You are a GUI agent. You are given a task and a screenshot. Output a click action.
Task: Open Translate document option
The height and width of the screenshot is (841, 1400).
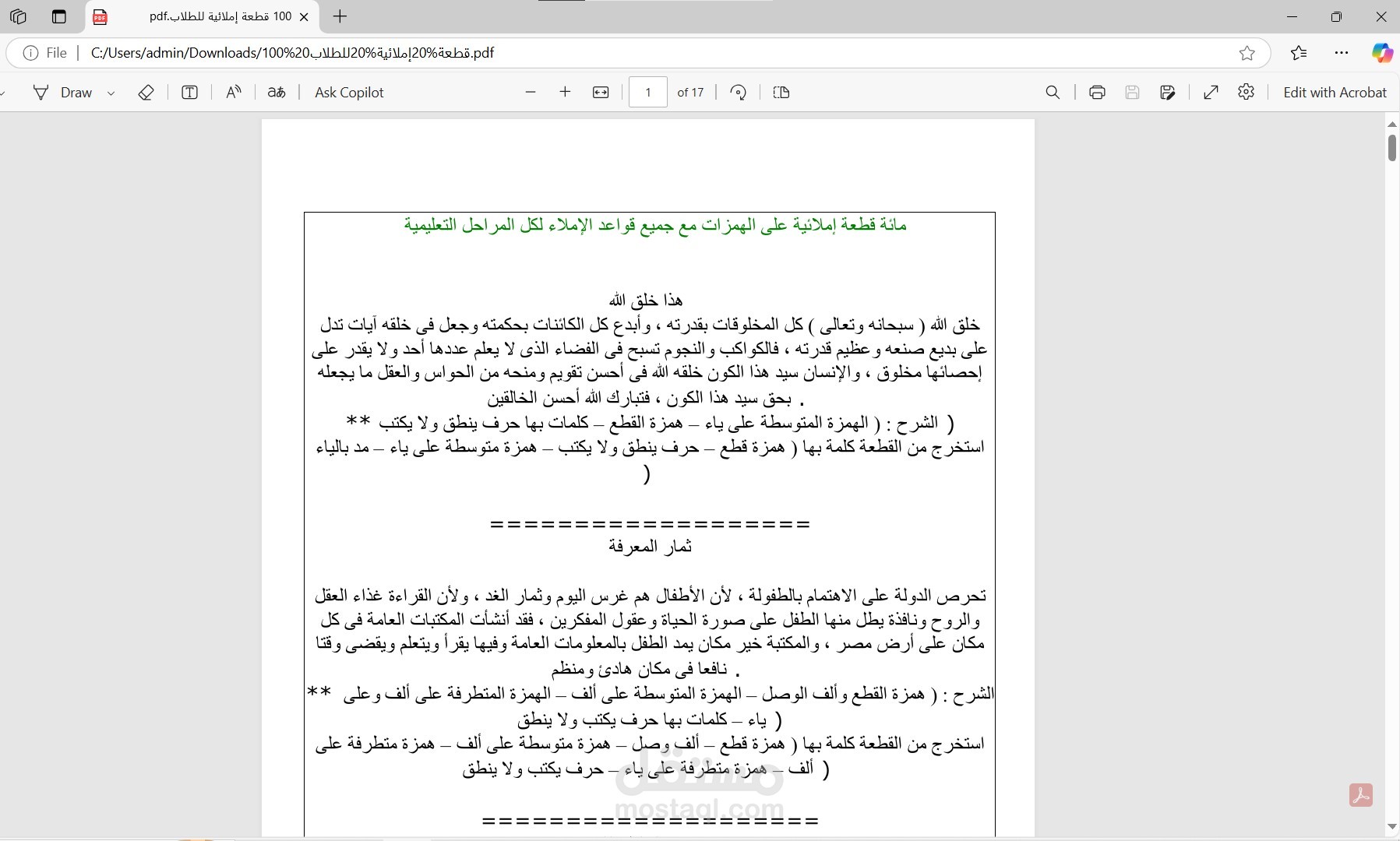coord(277,93)
